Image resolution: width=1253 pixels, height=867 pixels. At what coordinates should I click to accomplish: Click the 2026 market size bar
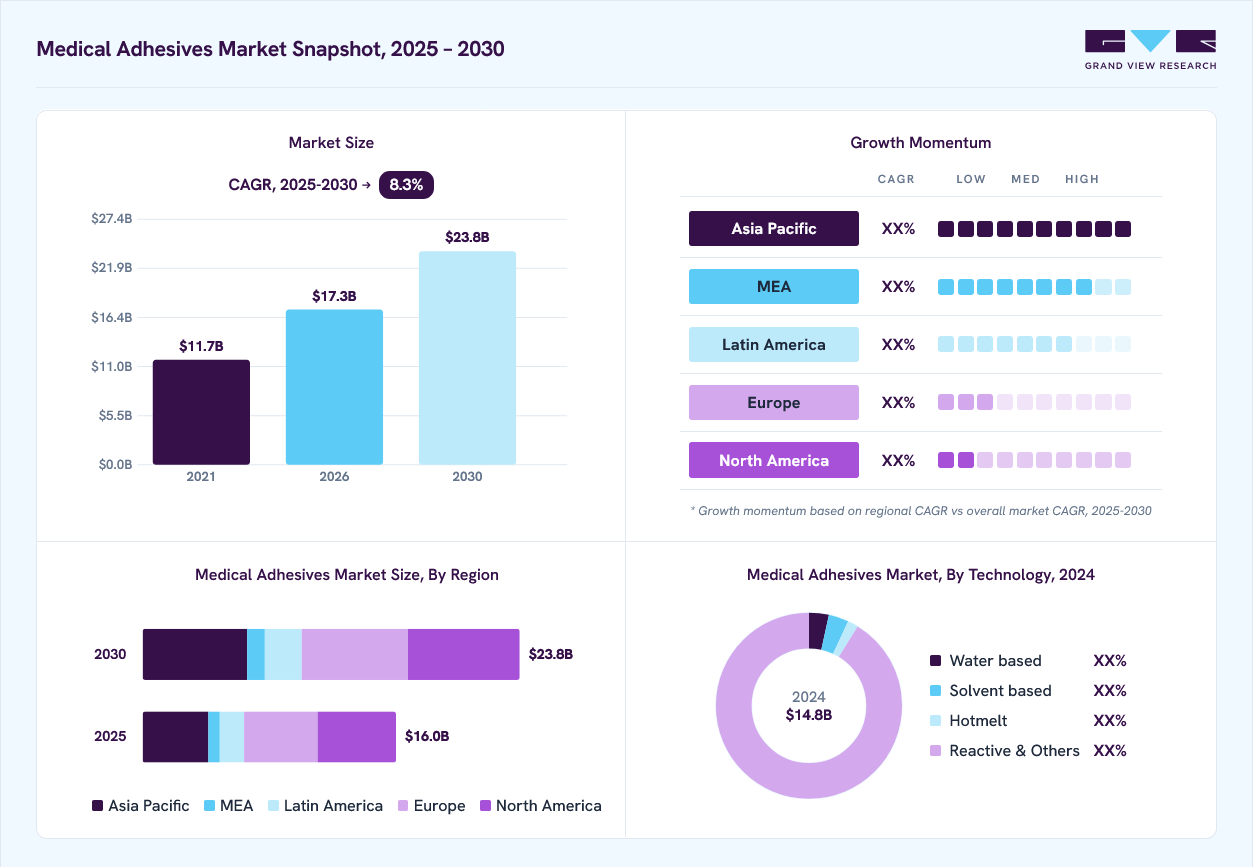pos(334,387)
